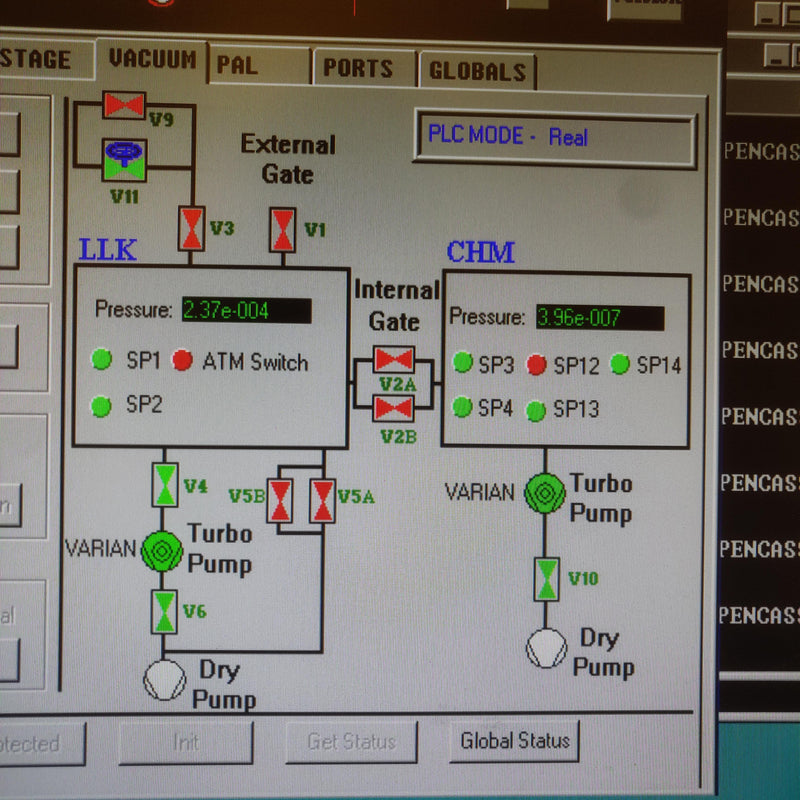
Task: Click the ATM Switch indicator
Action: [x=181, y=362]
